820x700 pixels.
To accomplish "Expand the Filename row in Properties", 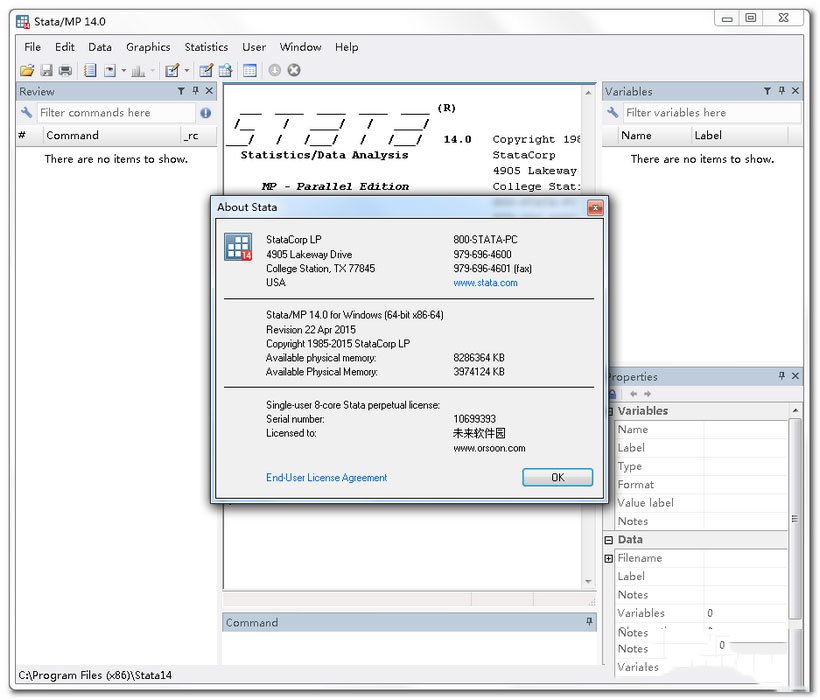I will 609,558.
